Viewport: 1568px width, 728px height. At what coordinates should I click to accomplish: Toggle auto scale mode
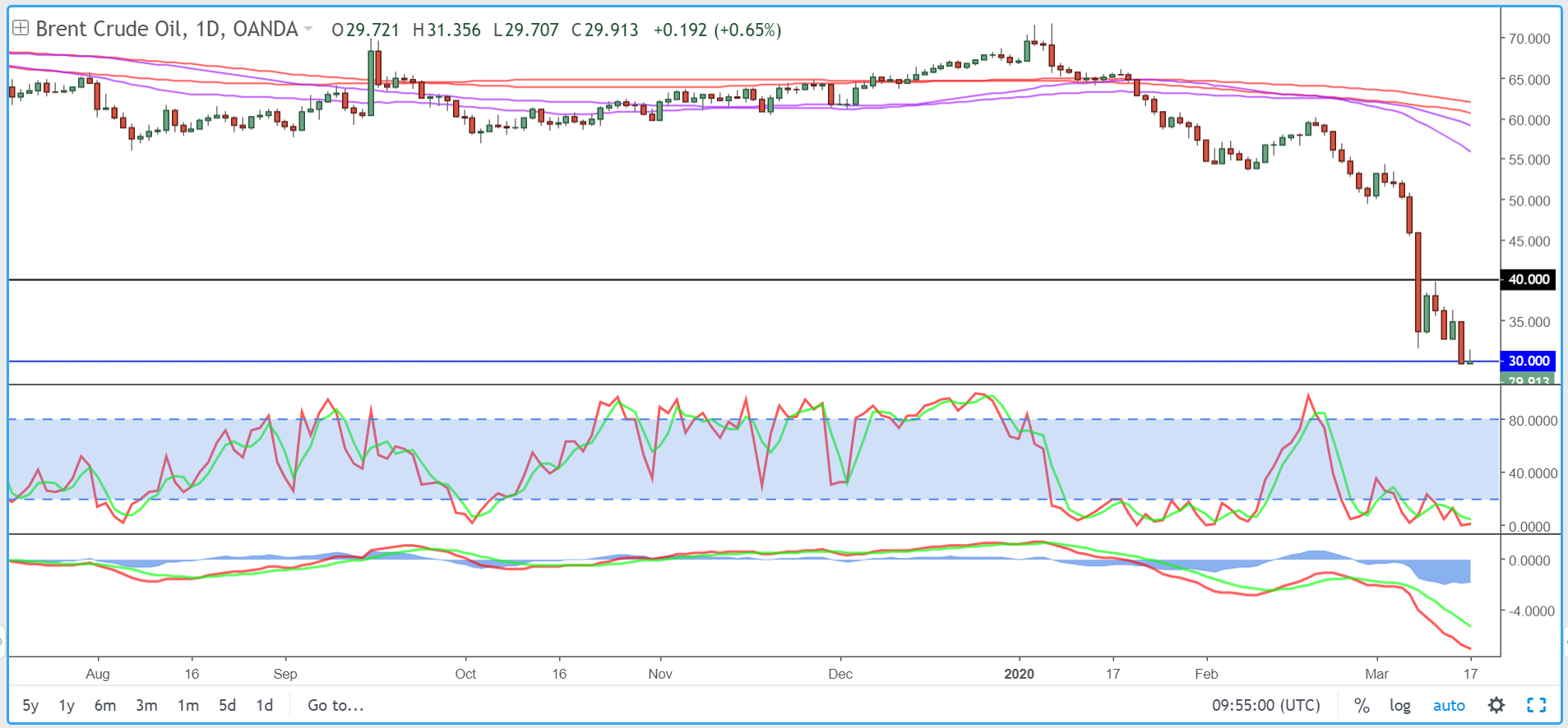[x=1449, y=705]
